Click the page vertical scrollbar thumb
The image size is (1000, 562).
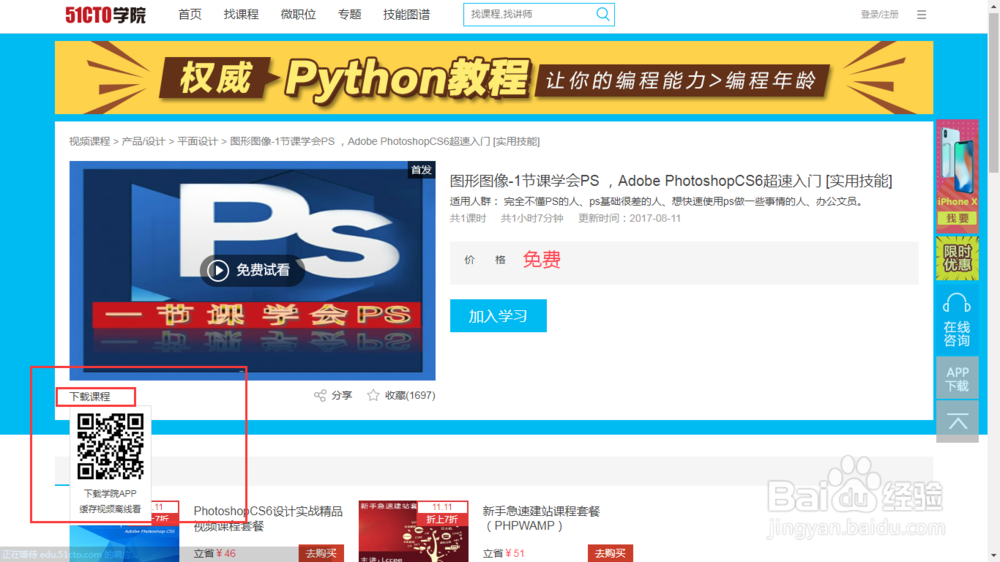click(994, 92)
